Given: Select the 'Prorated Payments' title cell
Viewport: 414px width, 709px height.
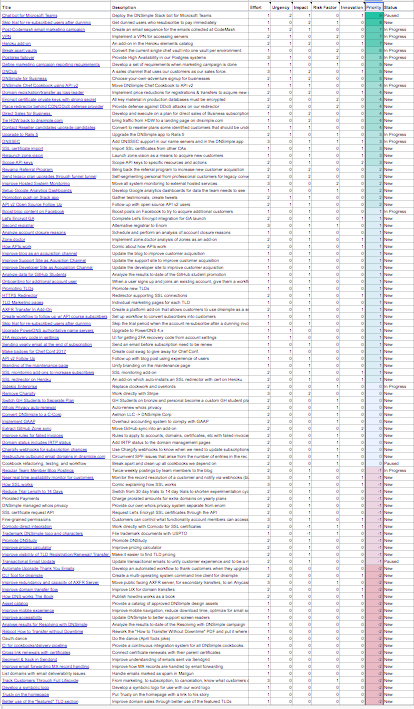Looking at the screenshot, I should point(56,498).
